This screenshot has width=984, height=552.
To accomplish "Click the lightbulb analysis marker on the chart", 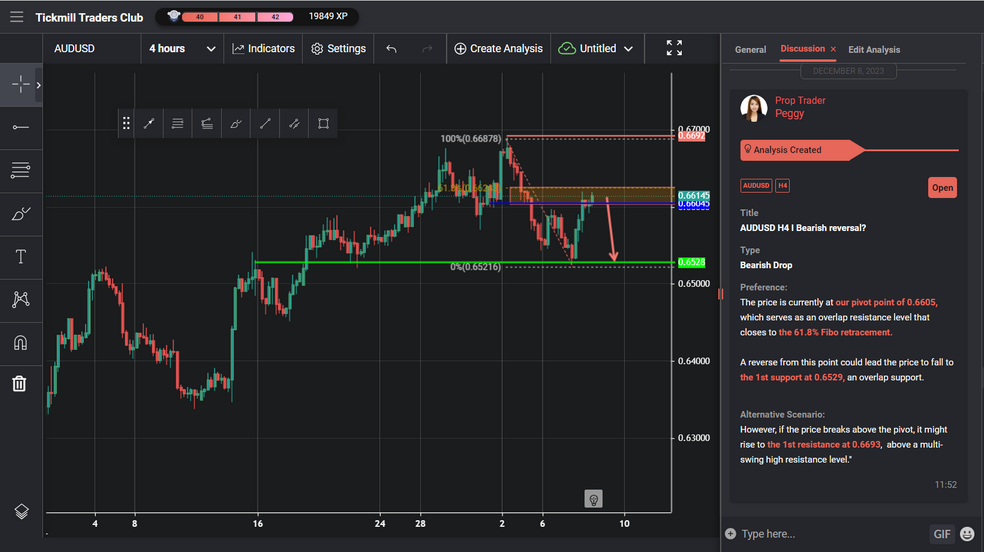I will (x=593, y=499).
